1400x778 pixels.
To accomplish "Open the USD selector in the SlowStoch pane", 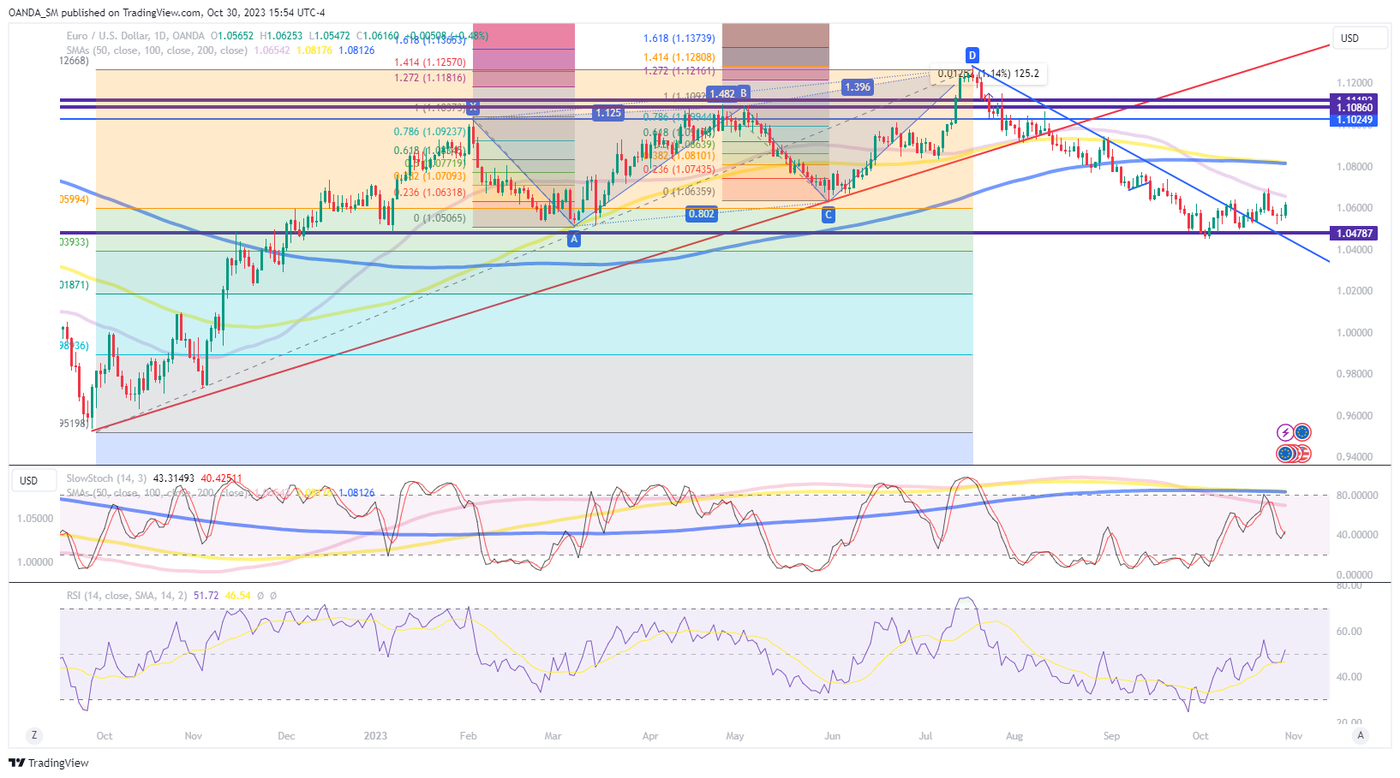I will tap(29, 481).
